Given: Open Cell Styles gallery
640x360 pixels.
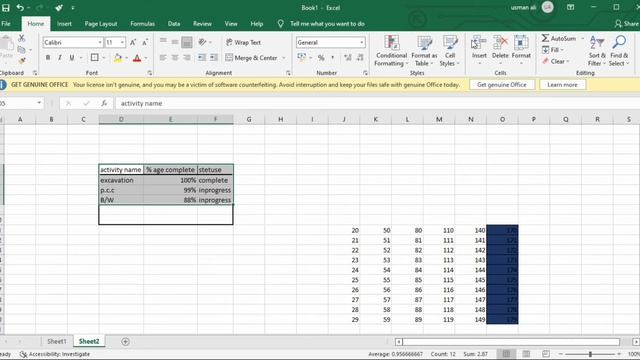Looking at the screenshot, I should [x=450, y=51].
